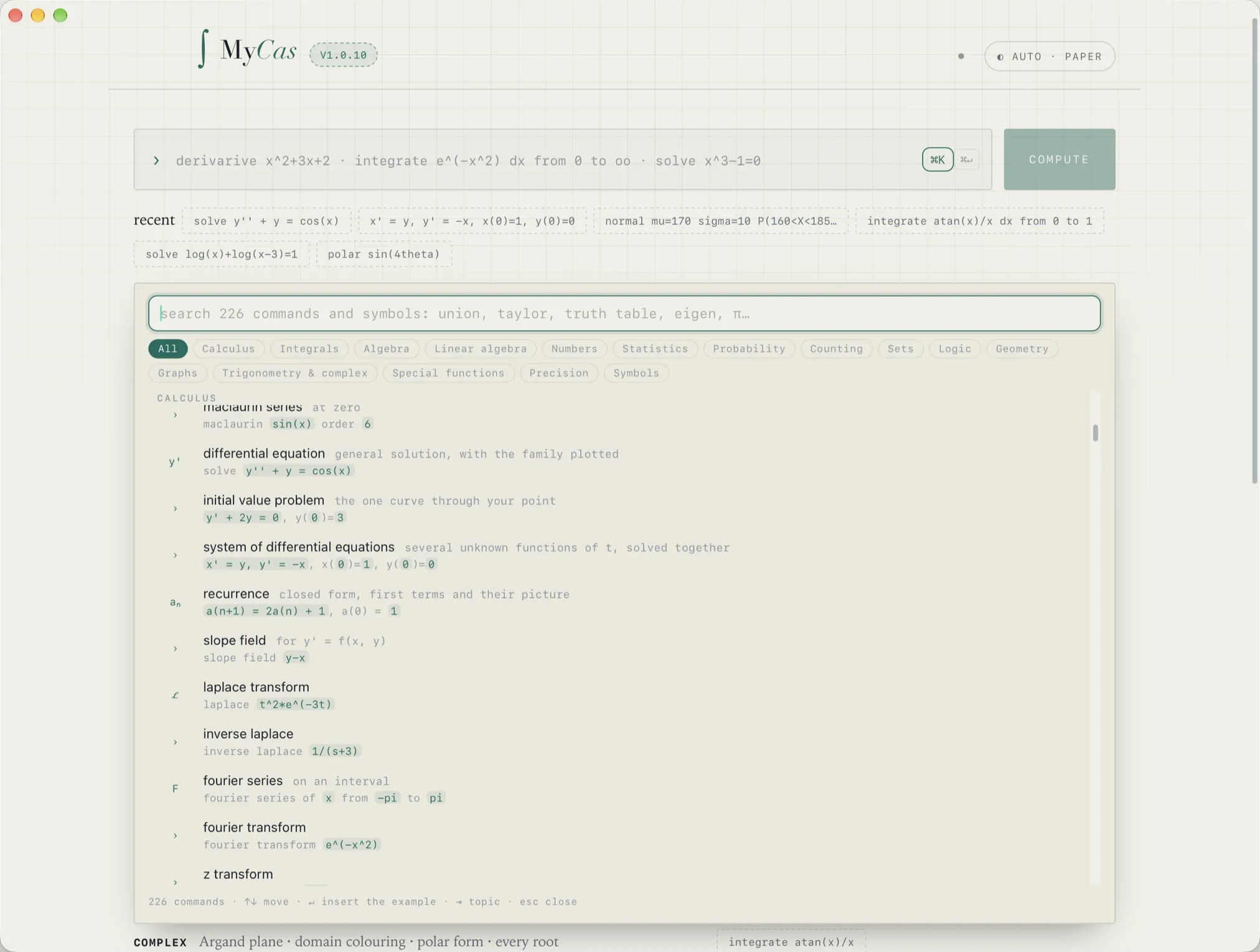Click the F icon beside fourier series
Screen dimensions: 1260x952
click(x=175, y=789)
